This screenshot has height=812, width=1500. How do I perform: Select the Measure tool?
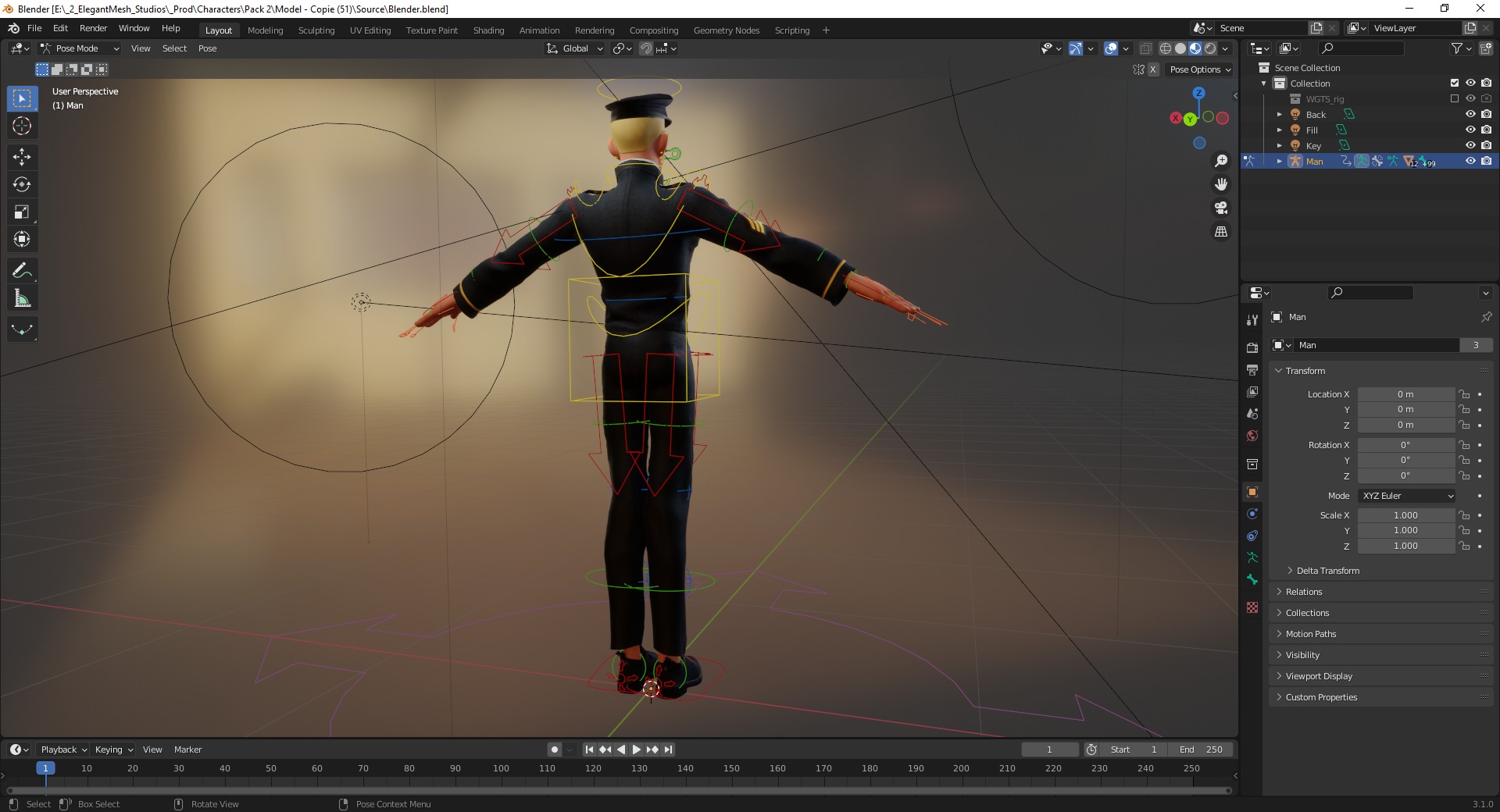22,298
